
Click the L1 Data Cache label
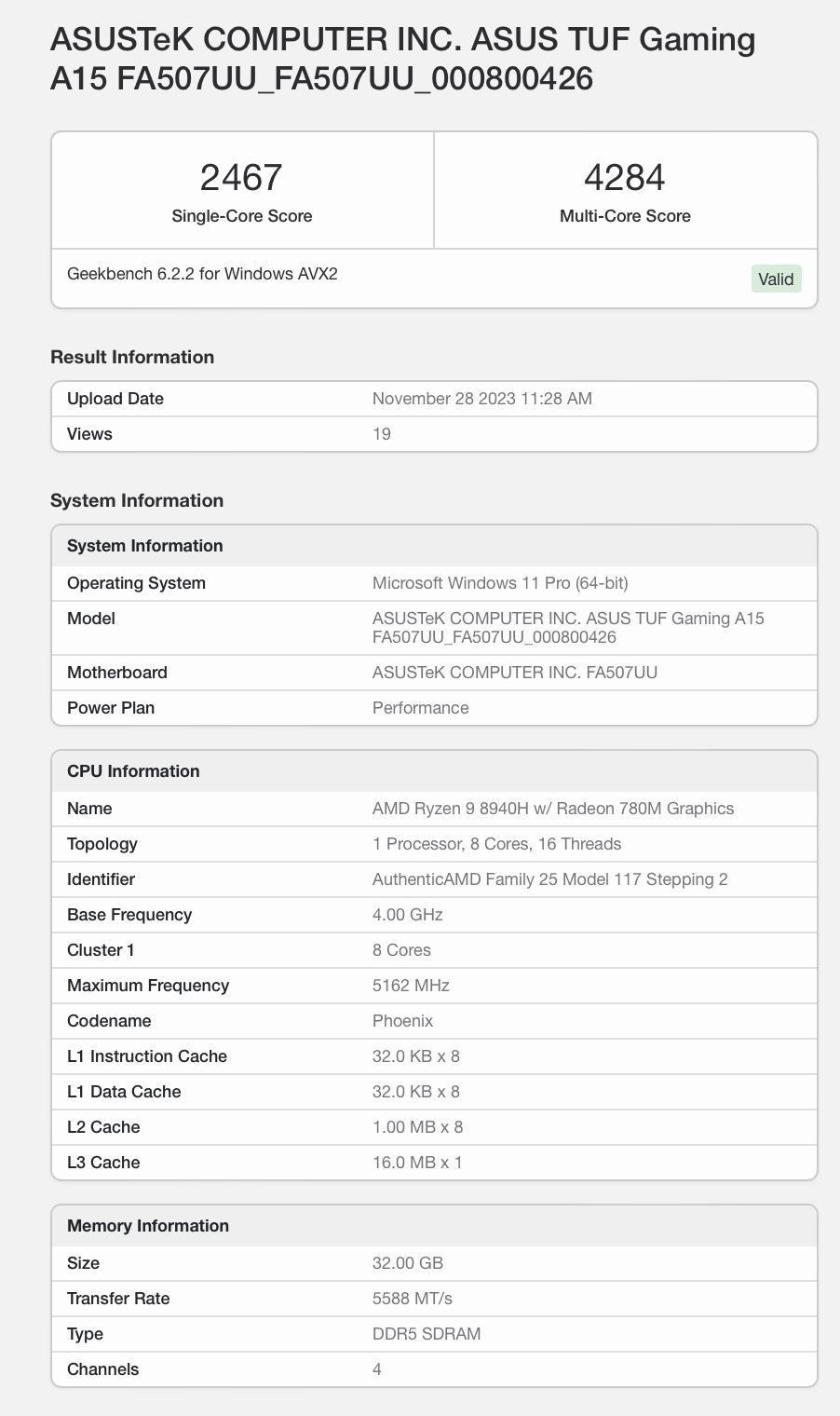(124, 1092)
